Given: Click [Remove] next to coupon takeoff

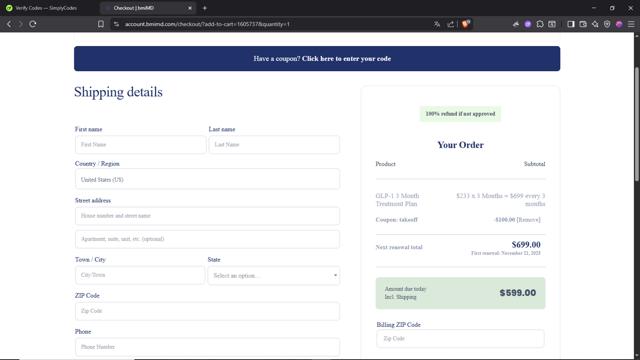Looking at the screenshot, I should tap(528, 220).
